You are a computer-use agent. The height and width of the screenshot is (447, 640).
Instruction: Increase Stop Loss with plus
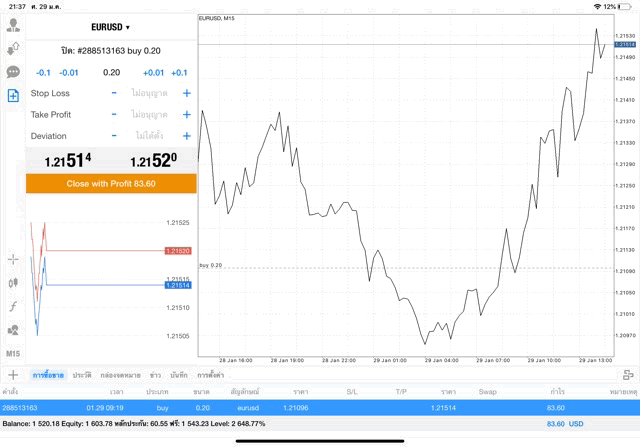point(187,93)
